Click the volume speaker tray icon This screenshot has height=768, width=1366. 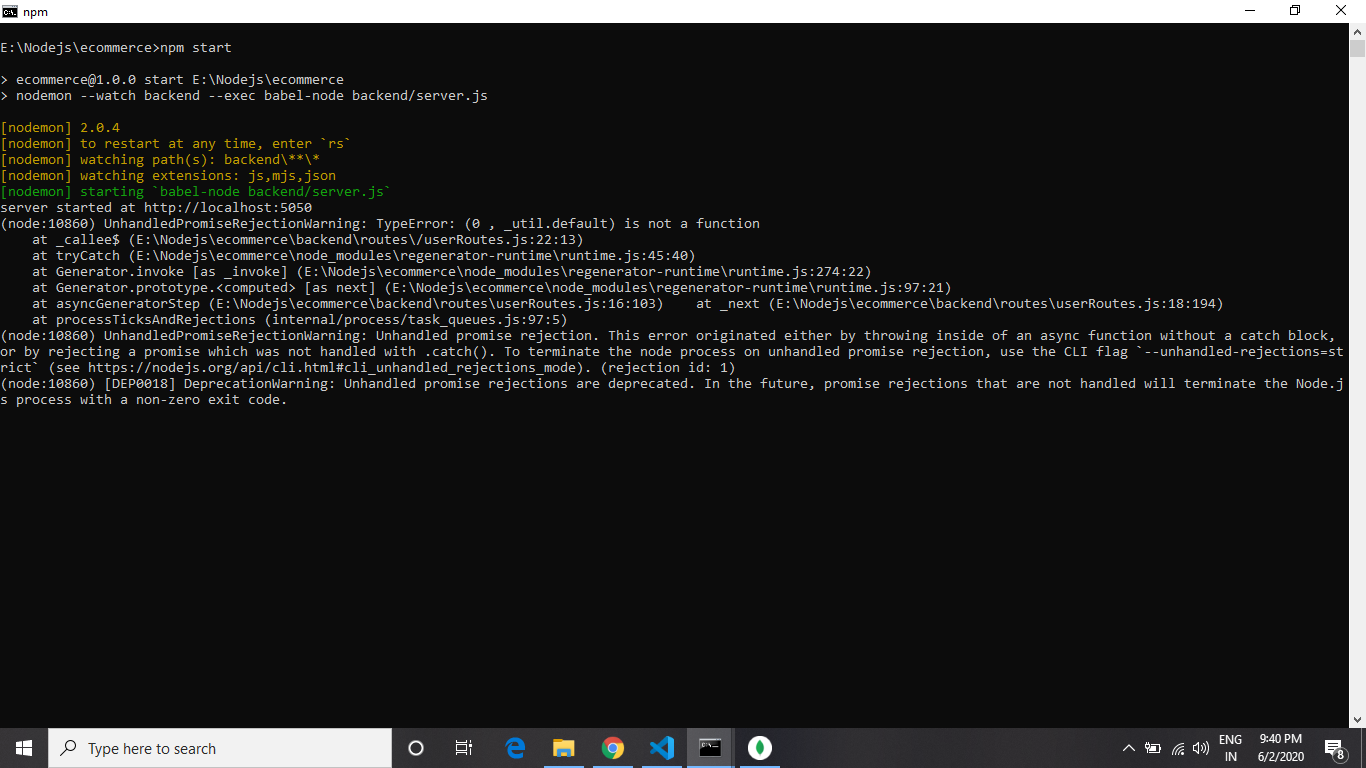1201,748
